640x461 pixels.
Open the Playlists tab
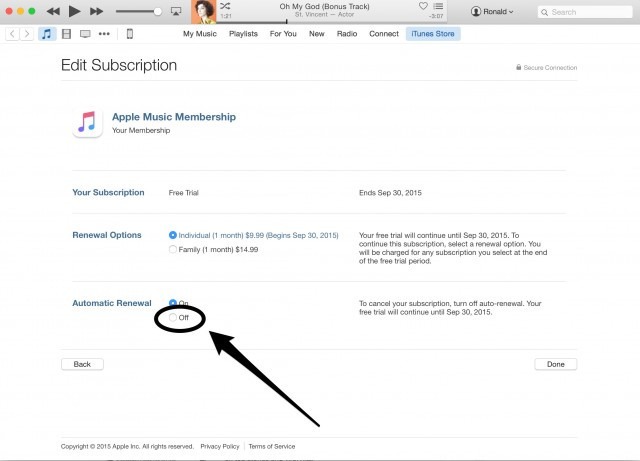click(243, 34)
